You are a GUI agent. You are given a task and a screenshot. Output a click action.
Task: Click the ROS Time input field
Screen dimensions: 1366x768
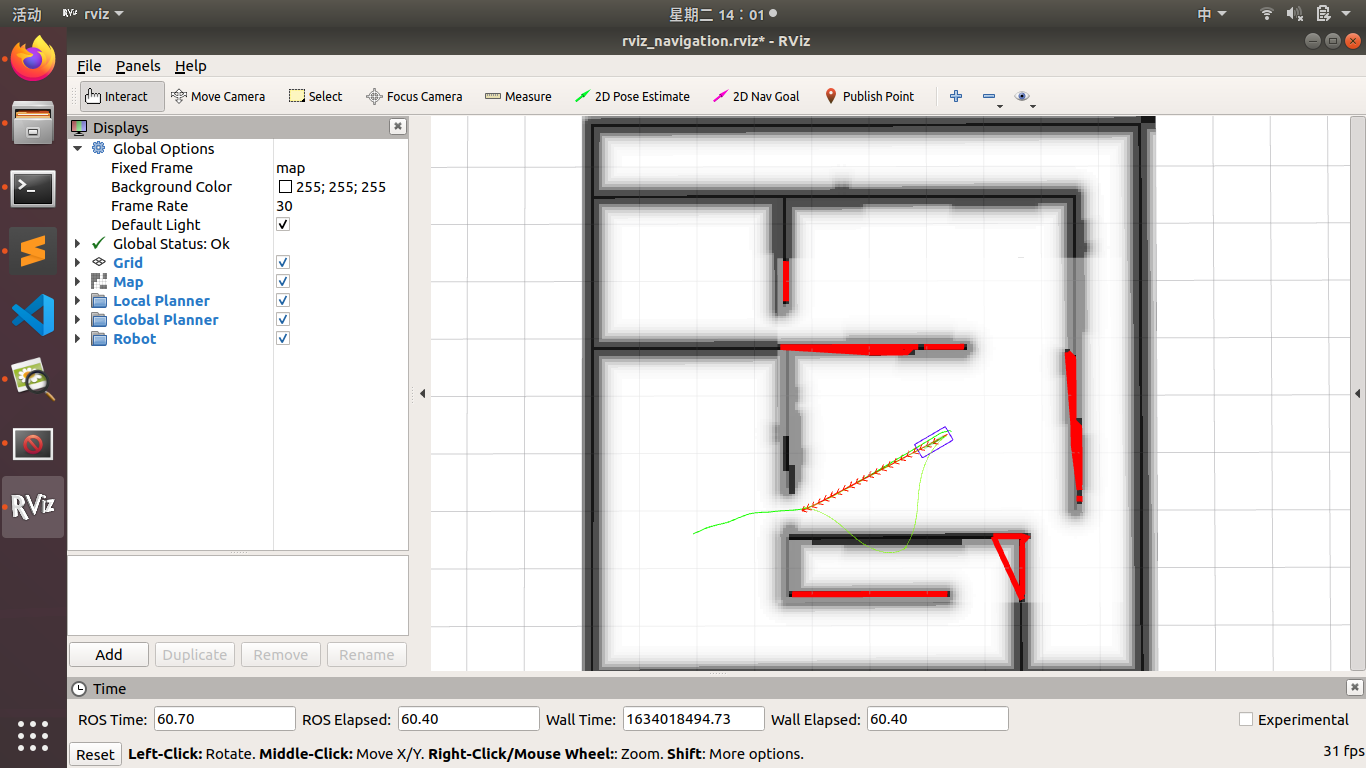pos(224,718)
